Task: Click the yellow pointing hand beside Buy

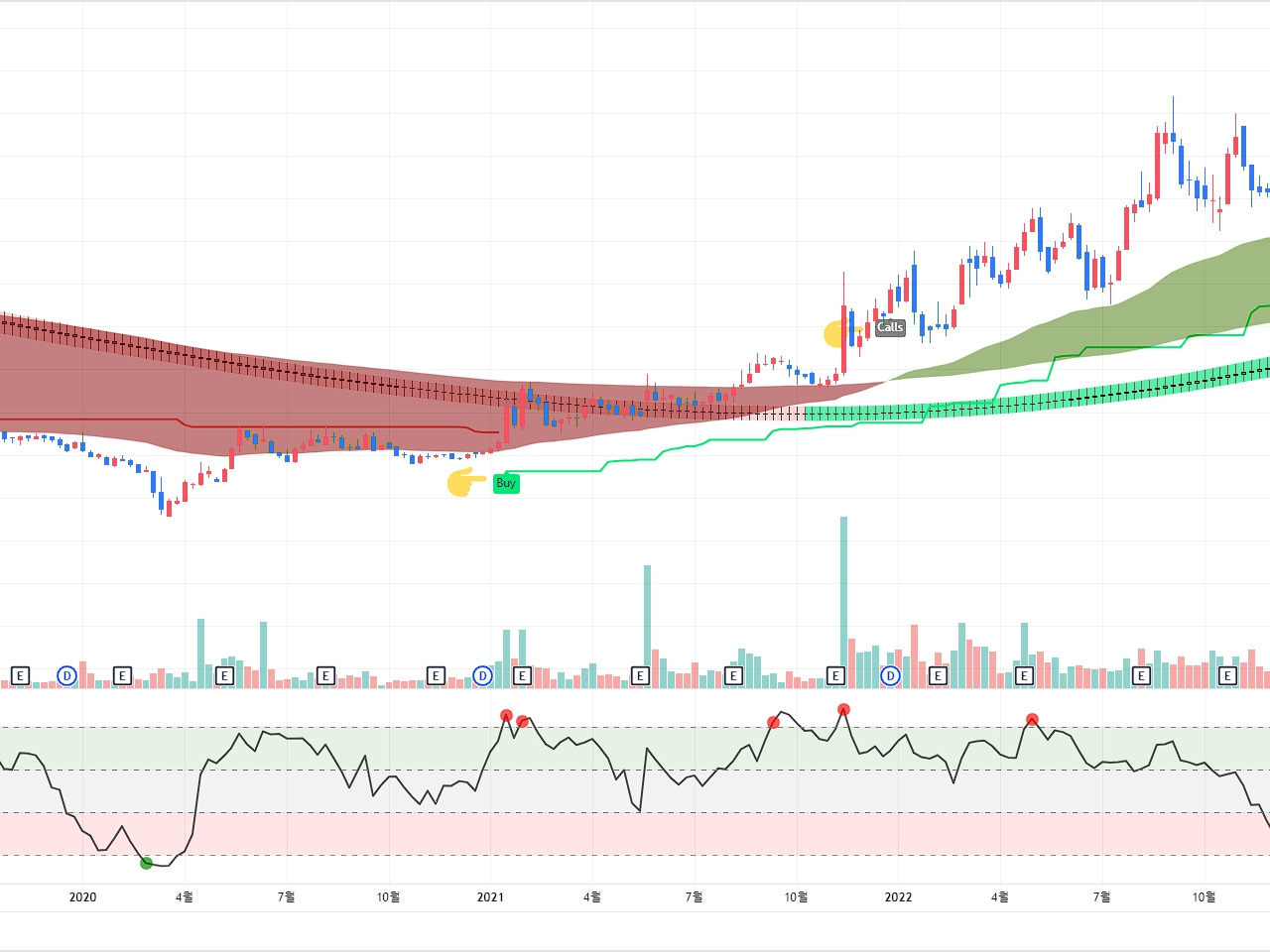Action: coord(465,483)
